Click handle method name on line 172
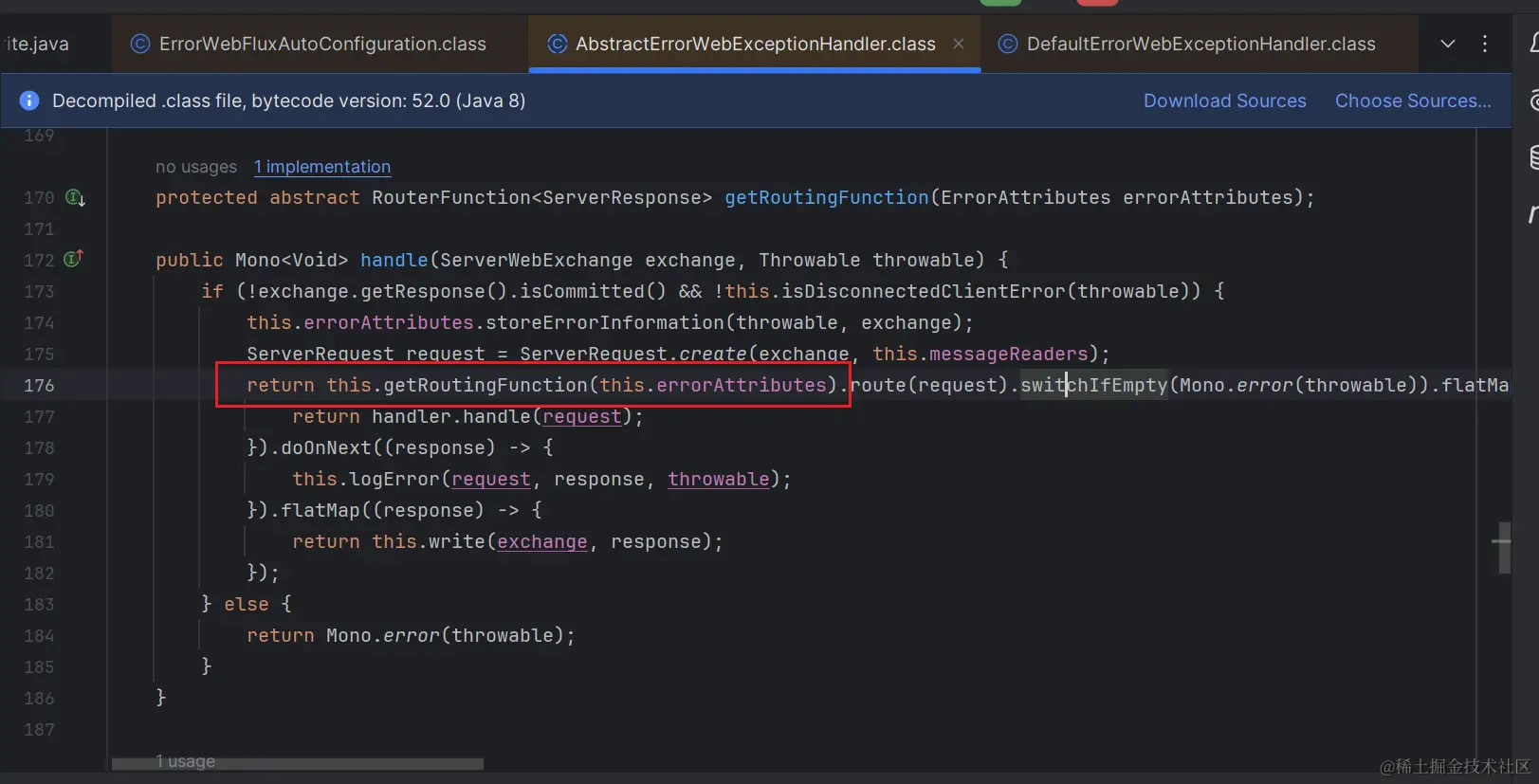Image resolution: width=1539 pixels, height=784 pixels. pyautogui.click(x=394, y=260)
